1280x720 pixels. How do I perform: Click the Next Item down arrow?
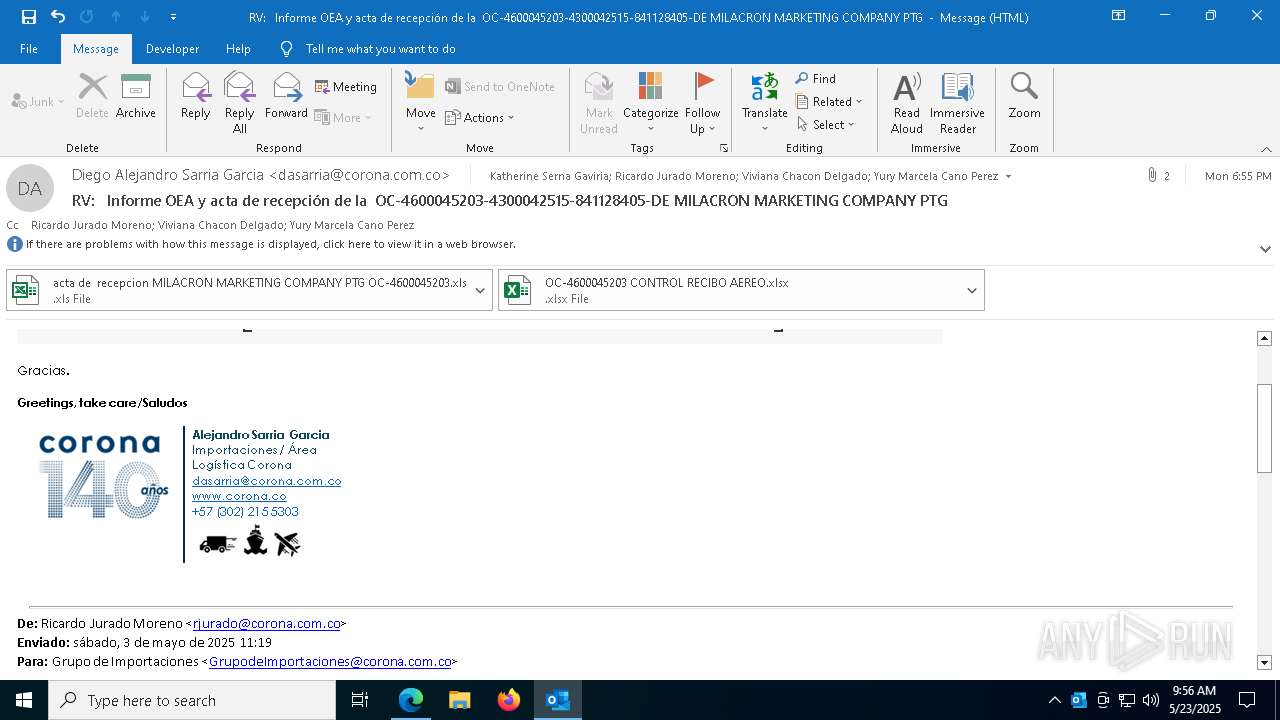(145, 17)
